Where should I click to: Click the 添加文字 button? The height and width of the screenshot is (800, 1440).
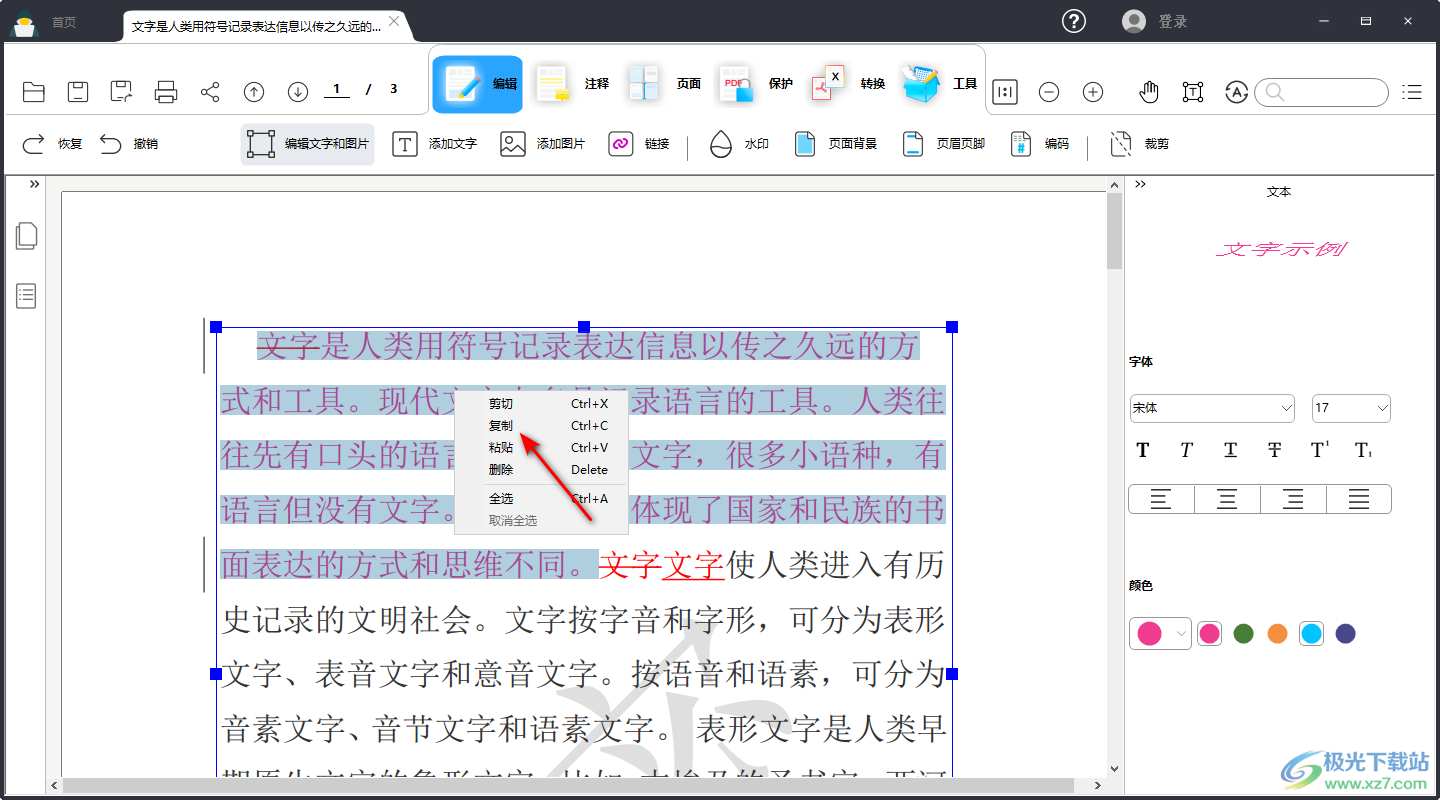[x=435, y=144]
